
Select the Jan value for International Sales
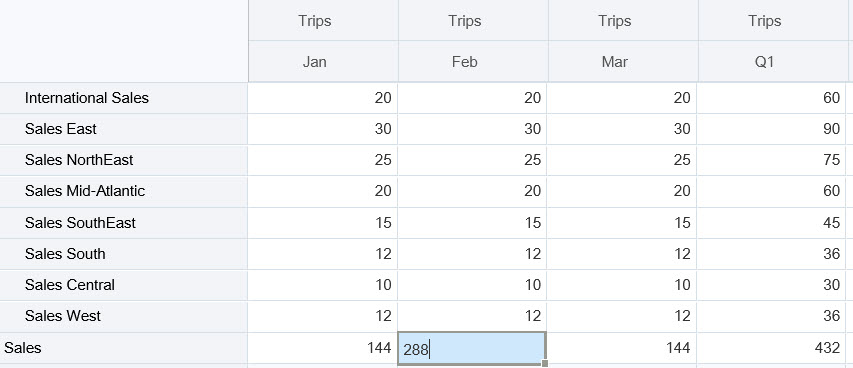[x=323, y=98]
